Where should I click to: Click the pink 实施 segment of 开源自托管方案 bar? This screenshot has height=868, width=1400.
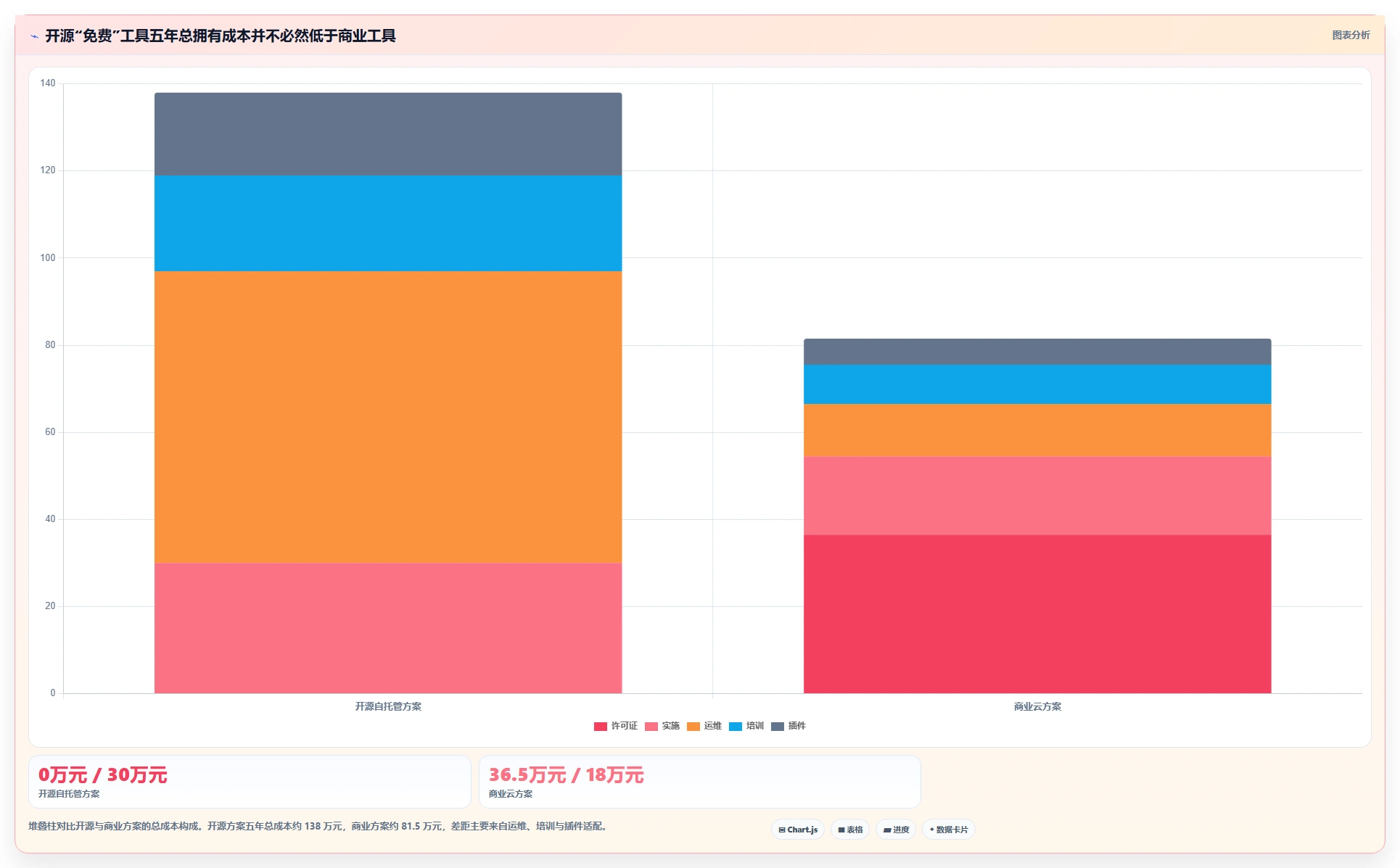[388, 628]
